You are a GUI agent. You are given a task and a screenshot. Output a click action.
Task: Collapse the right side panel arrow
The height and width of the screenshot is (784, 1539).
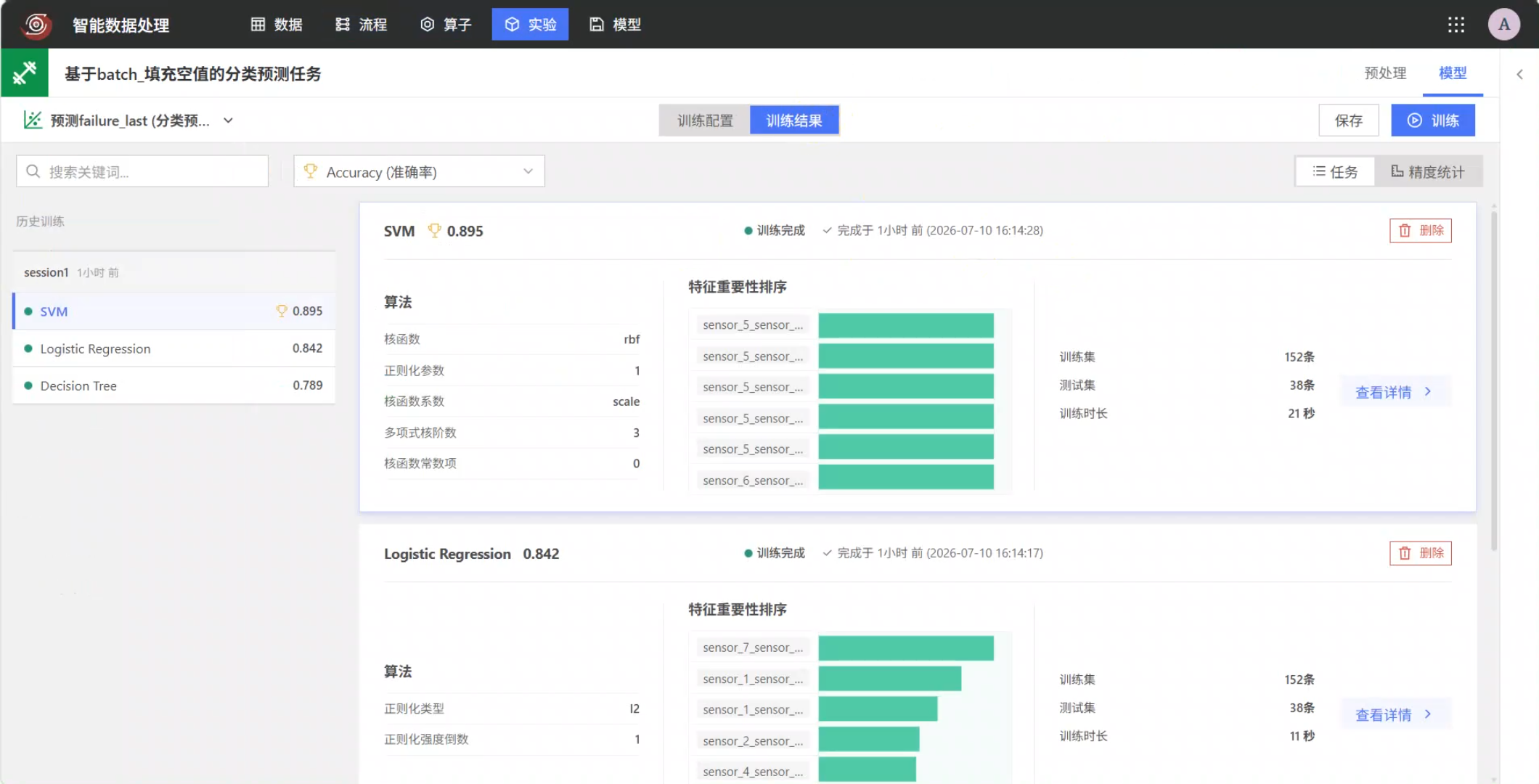point(1519,74)
